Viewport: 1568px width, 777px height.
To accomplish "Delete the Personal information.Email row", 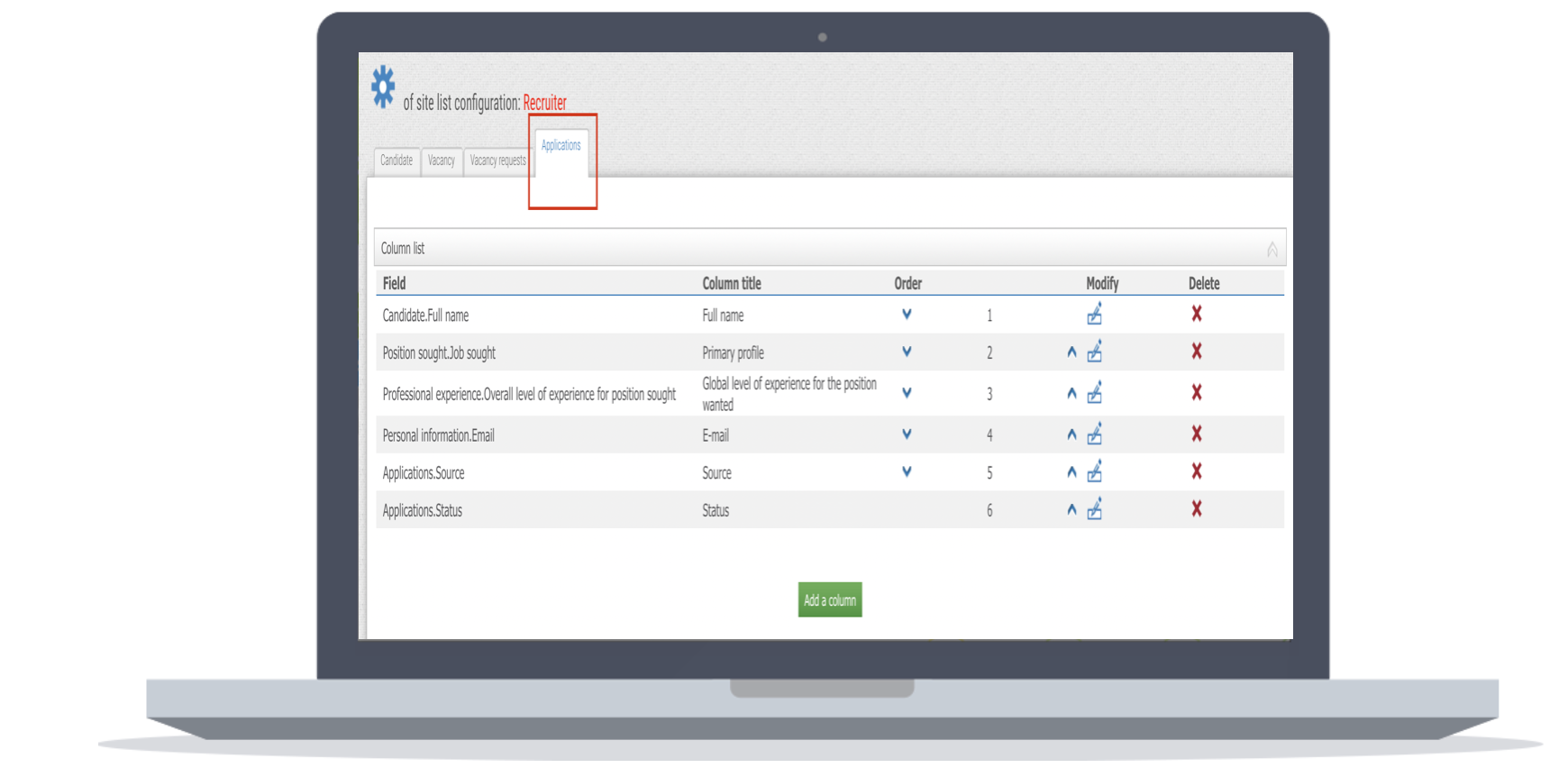I will pyautogui.click(x=1196, y=434).
